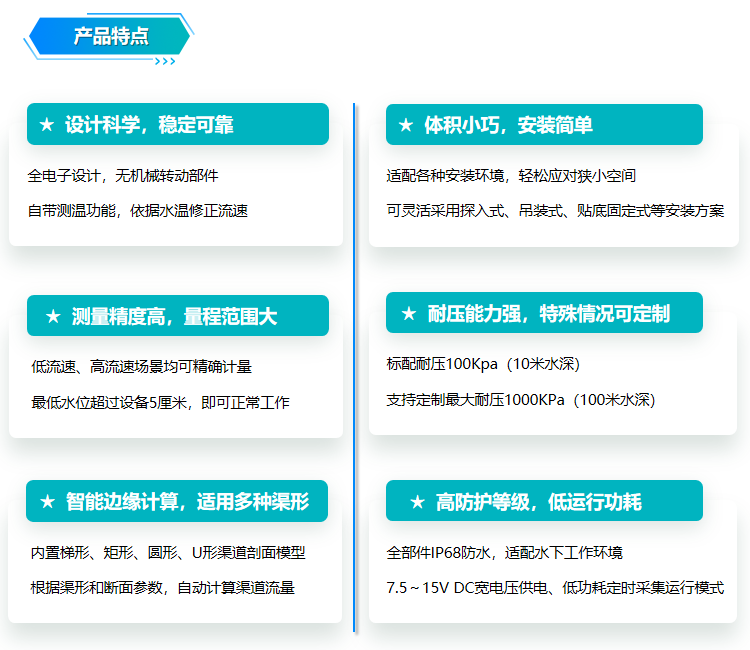Click the text 全部件IP68防水，适配水下工作环境
The width and height of the screenshot is (750, 650).
pyautogui.click(x=505, y=552)
